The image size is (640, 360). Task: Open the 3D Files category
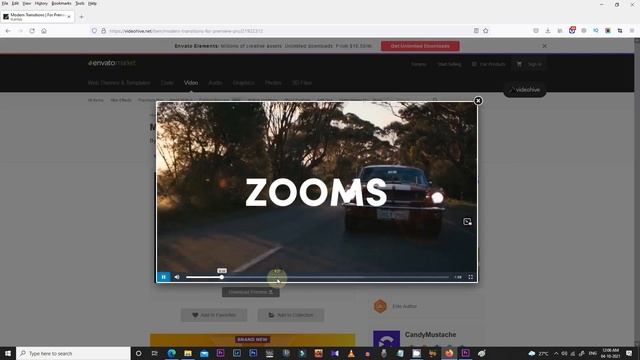tap(302, 83)
